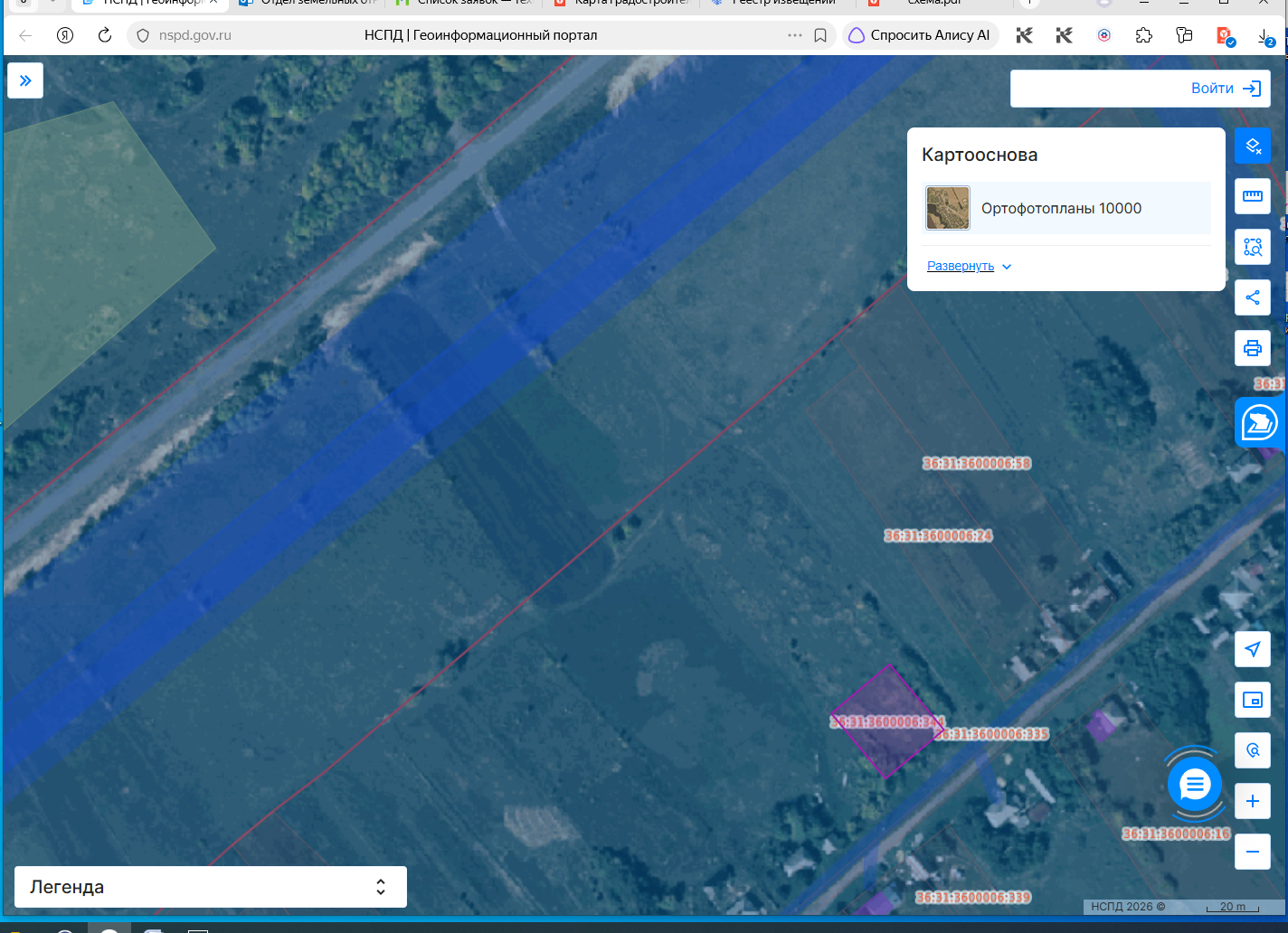Click the print map icon
Image resolution: width=1288 pixels, height=933 pixels.
[x=1253, y=348]
